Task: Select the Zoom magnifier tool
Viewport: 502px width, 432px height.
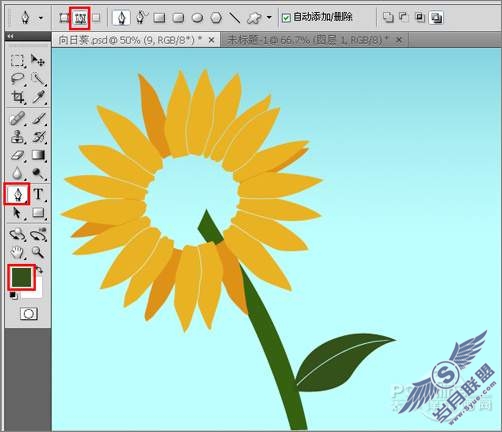Action: click(x=38, y=252)
